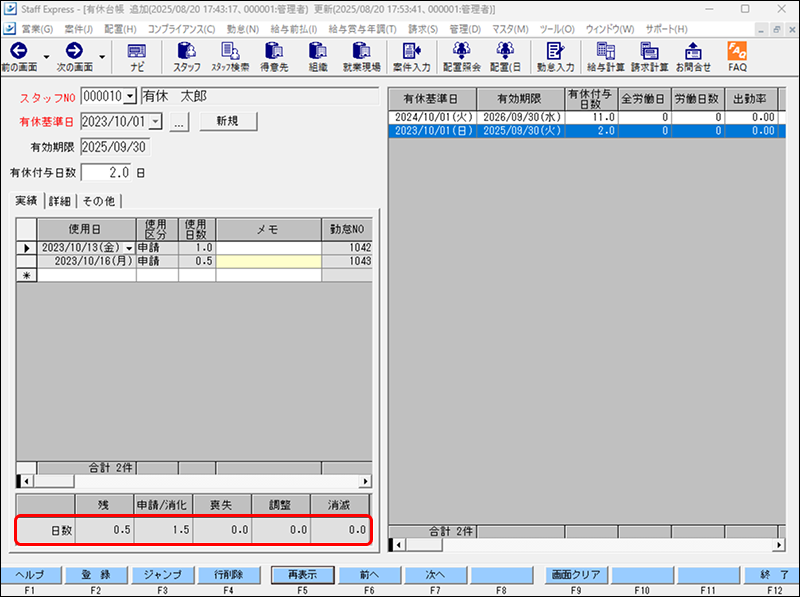Click the 画面クリア F9 button
800x597 pixels.
pyautogui.click(x=576, y=575)
